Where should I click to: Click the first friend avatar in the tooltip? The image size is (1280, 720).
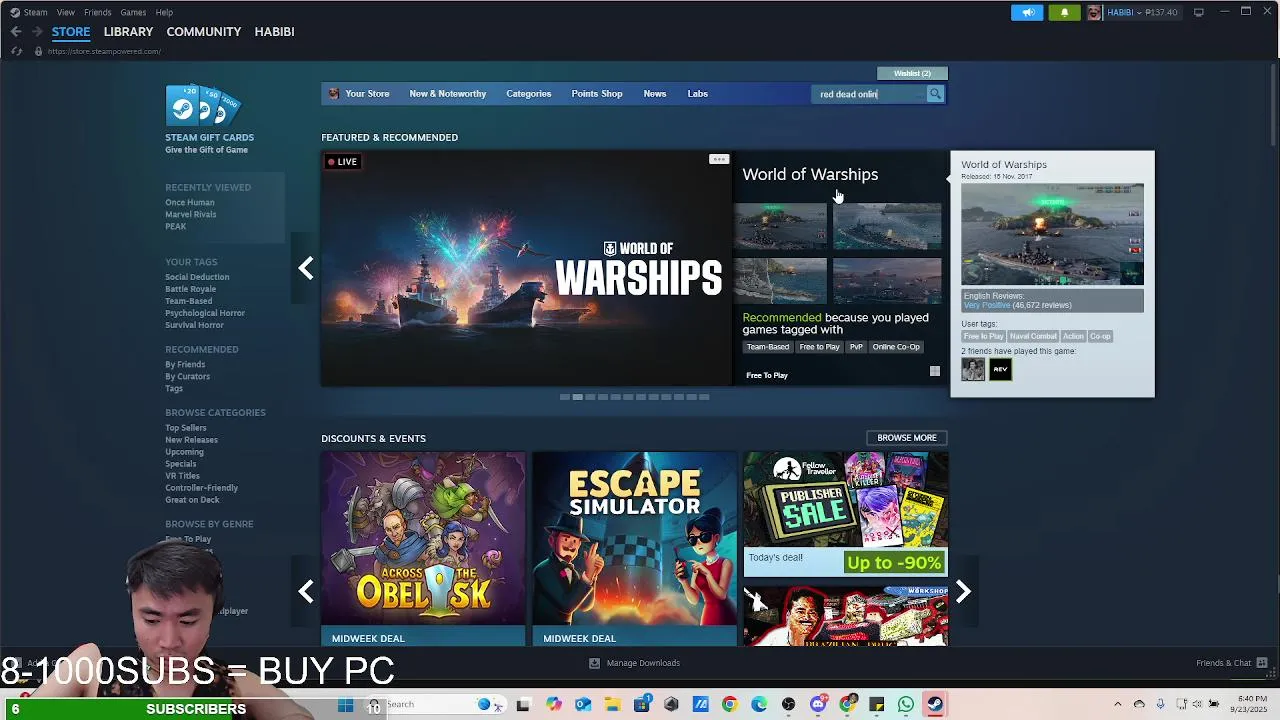point(973,369)
